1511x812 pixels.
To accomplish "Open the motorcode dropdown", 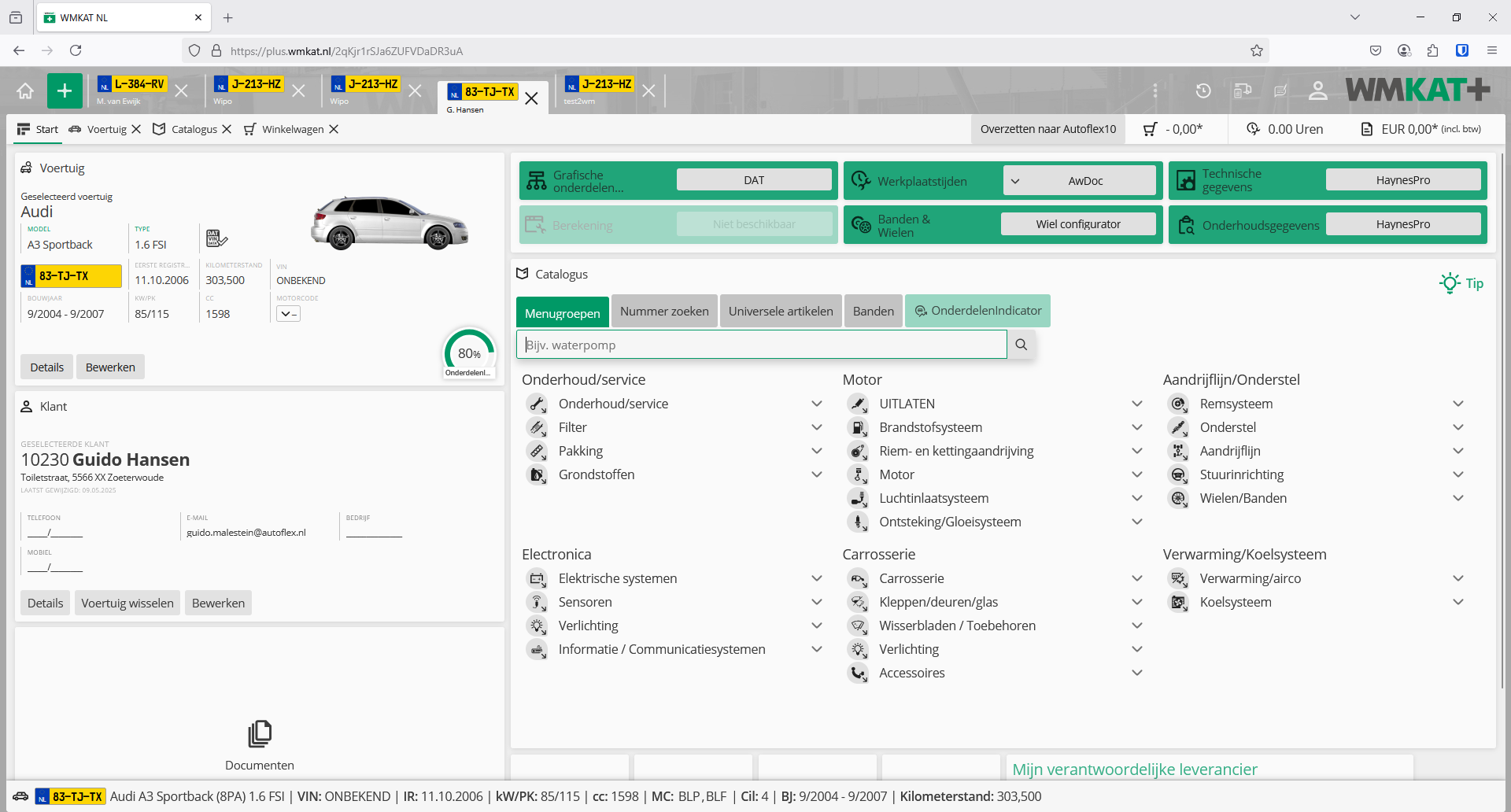I will coord(288,314).
